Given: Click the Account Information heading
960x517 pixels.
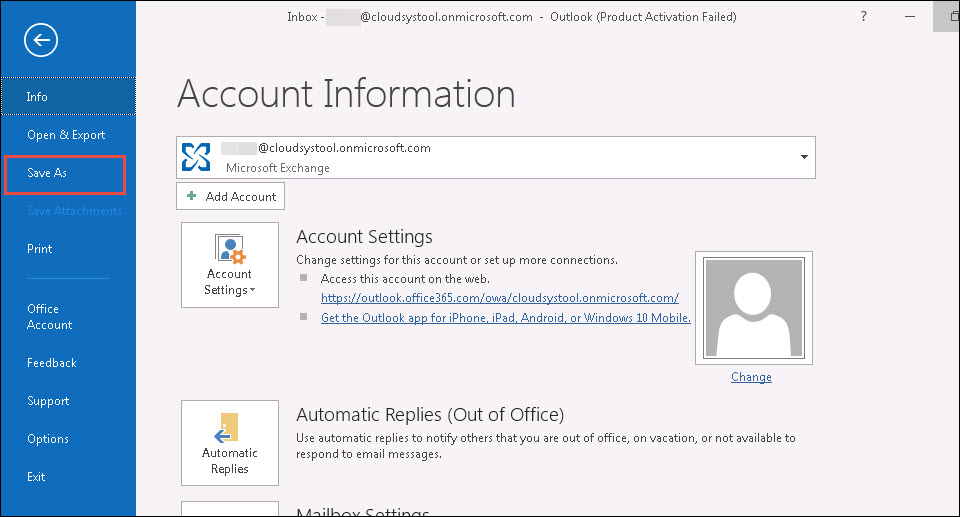Looking at the screenshot, I should (347, 94).
